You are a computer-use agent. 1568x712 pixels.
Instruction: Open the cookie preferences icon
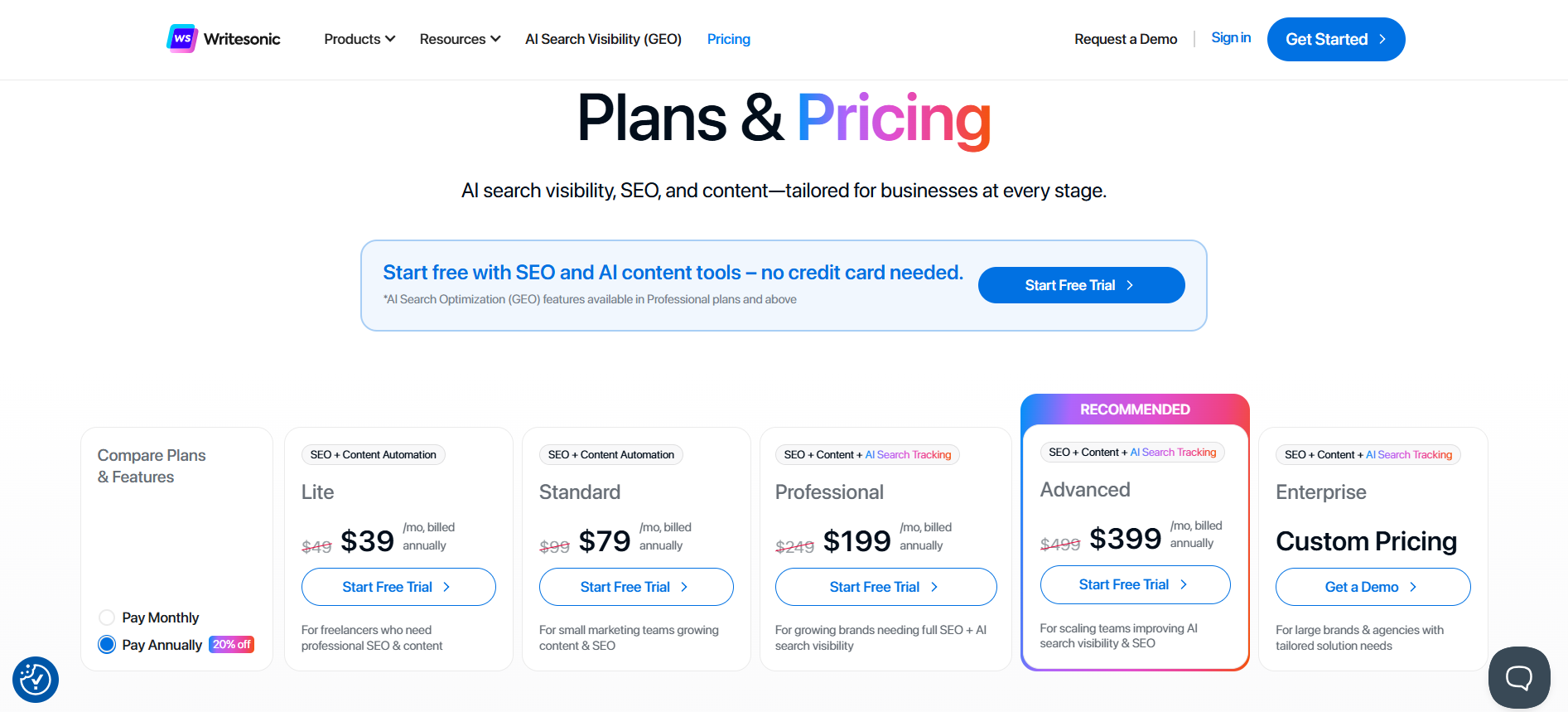click(x=36, y=680)
